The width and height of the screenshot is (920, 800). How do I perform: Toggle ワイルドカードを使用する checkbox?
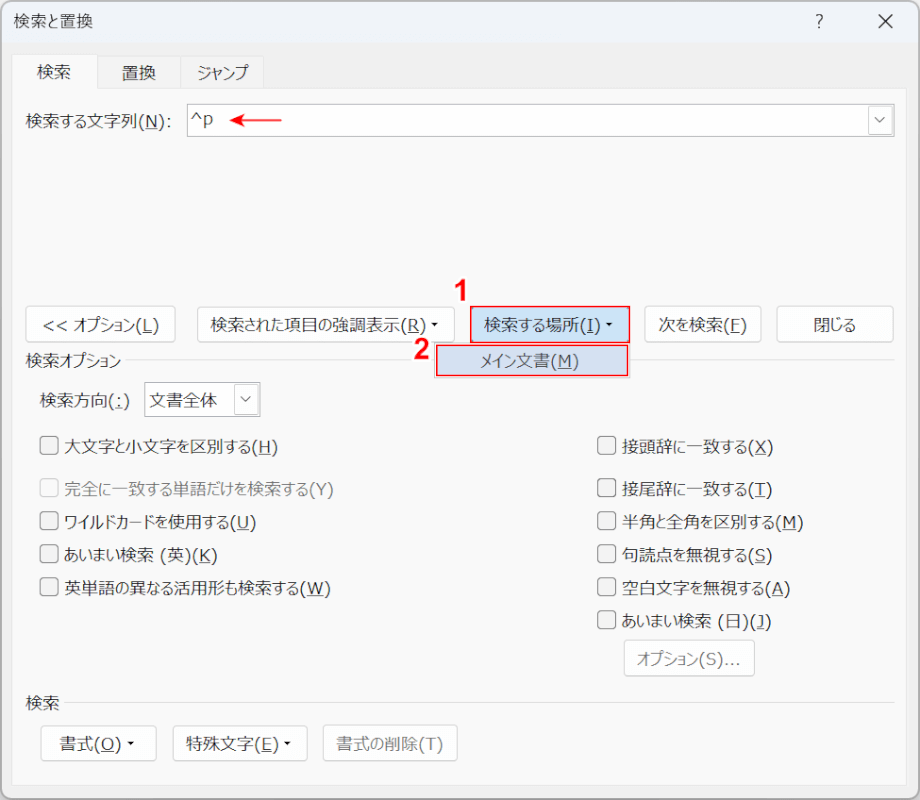click(x=50, y=522)
